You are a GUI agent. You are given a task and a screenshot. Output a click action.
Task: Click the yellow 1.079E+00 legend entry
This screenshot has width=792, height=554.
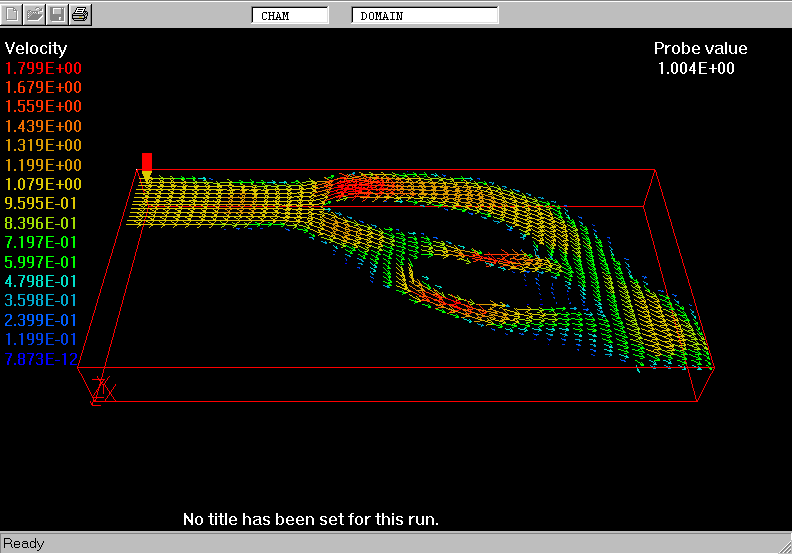coord(43,184)
